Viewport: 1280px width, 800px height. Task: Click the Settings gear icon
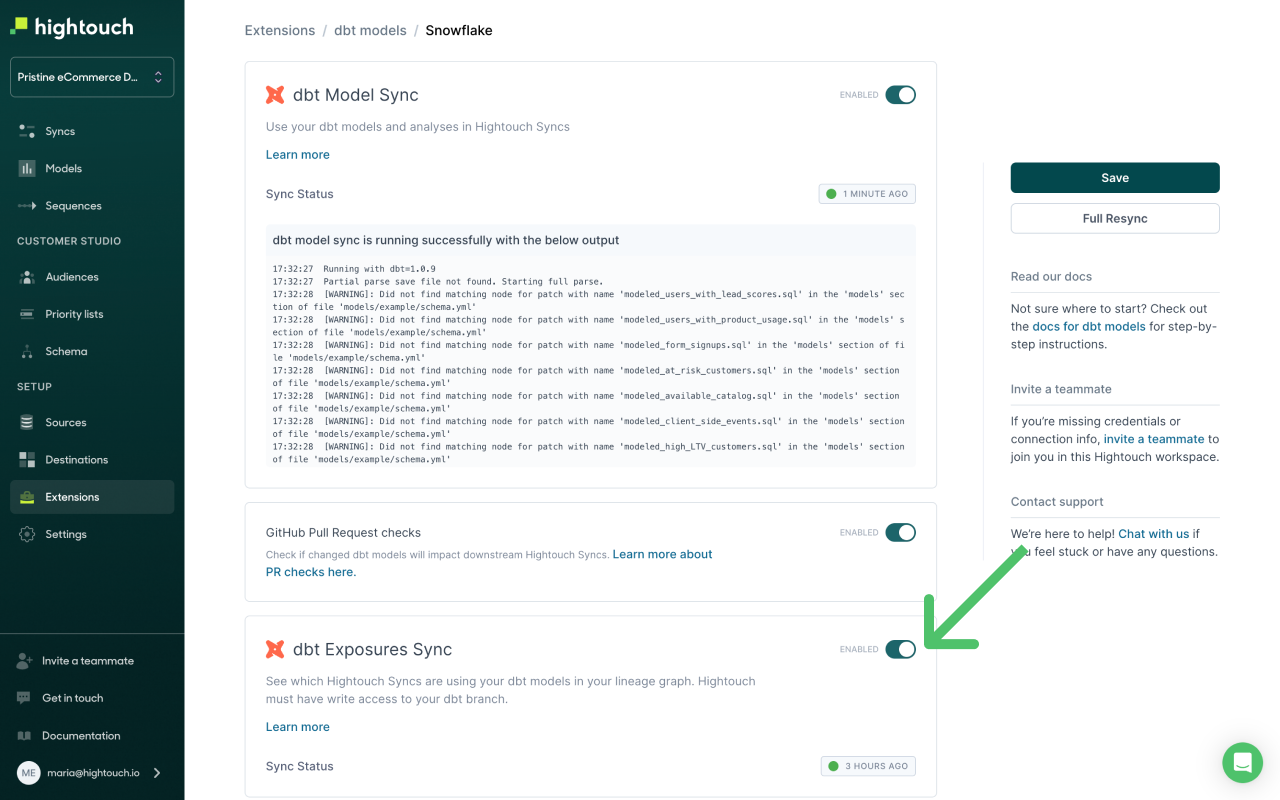pyautogui.click(x=27, y=534)
